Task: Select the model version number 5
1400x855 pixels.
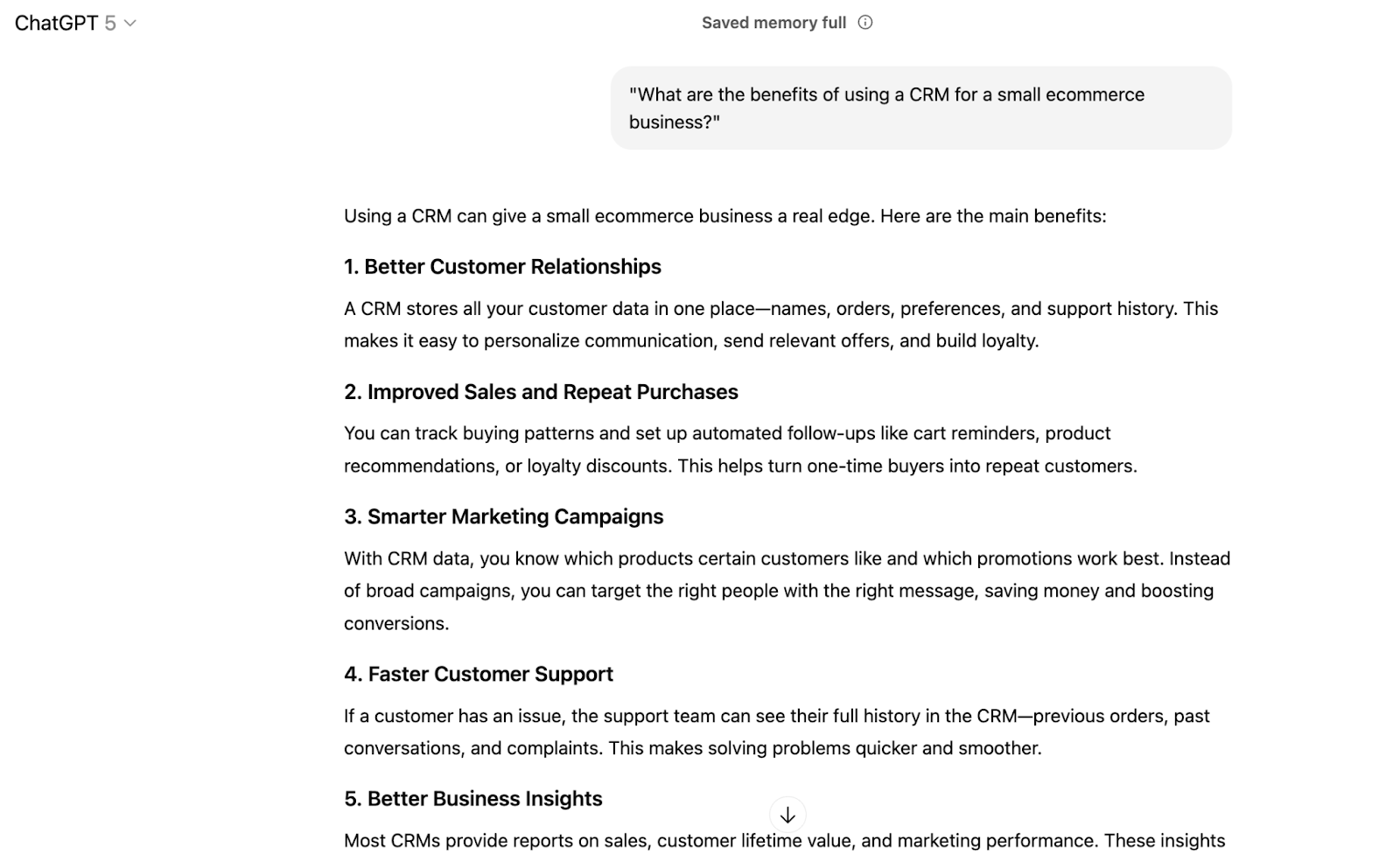Action: 111,23
